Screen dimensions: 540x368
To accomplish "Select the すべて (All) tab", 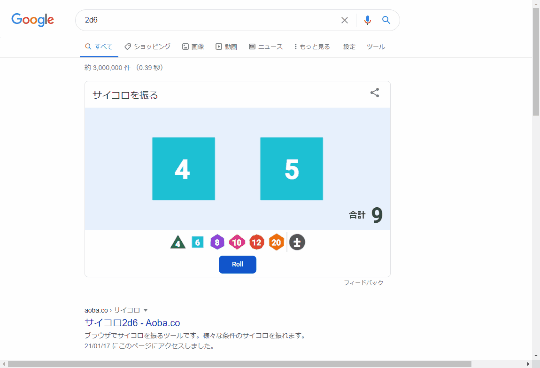I will point(99,46).
